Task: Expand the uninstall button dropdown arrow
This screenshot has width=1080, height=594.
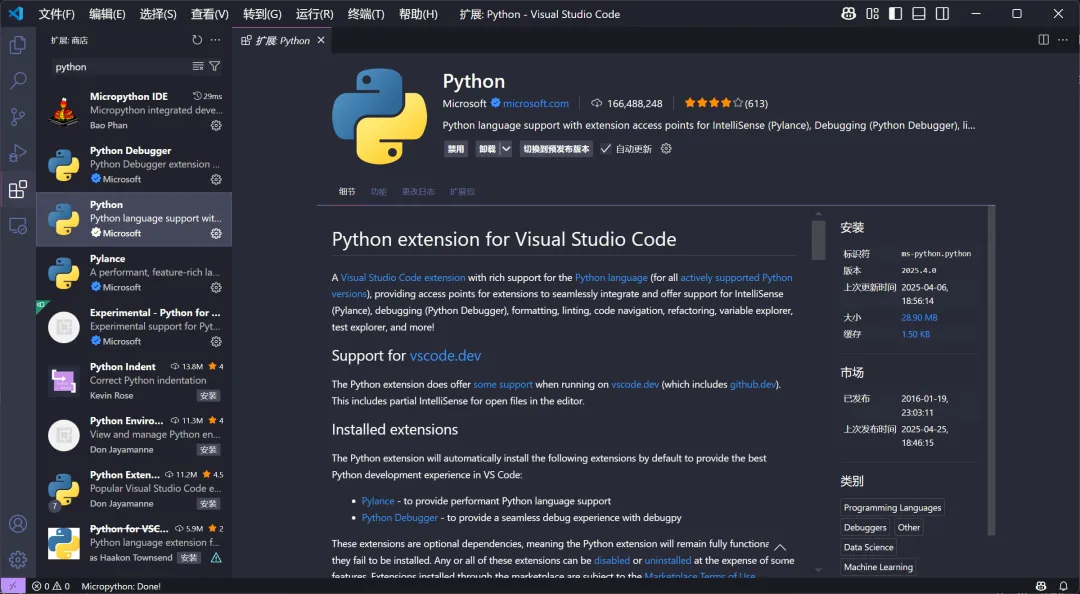Action: [506, 149]
